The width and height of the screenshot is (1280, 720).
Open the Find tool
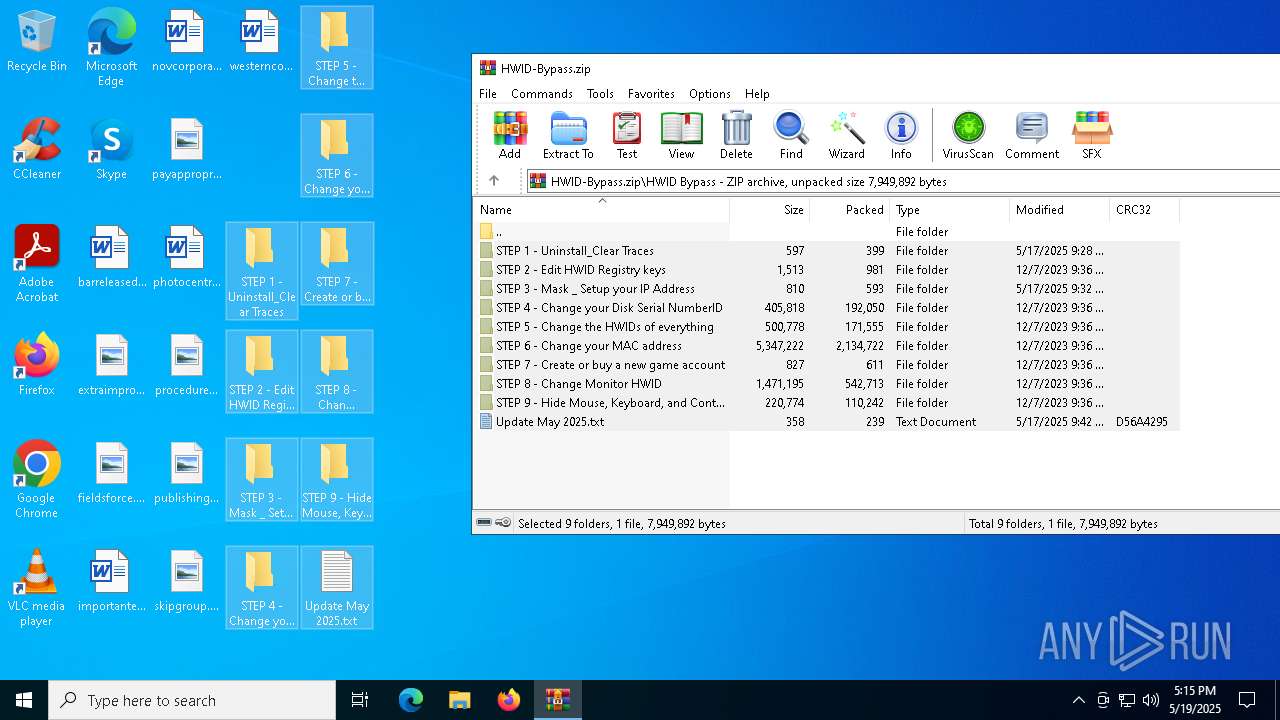click(791, 135)
